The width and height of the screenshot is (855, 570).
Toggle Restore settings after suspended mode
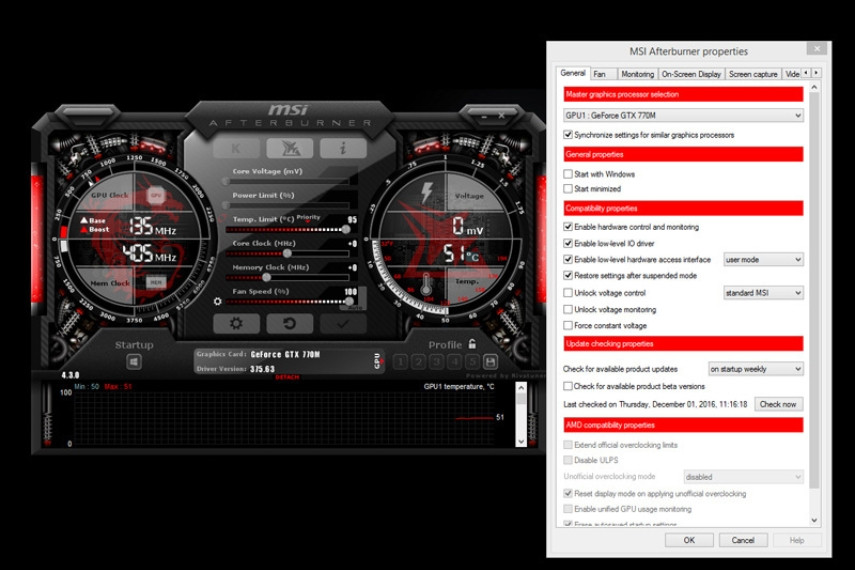(x=568, y=275)
